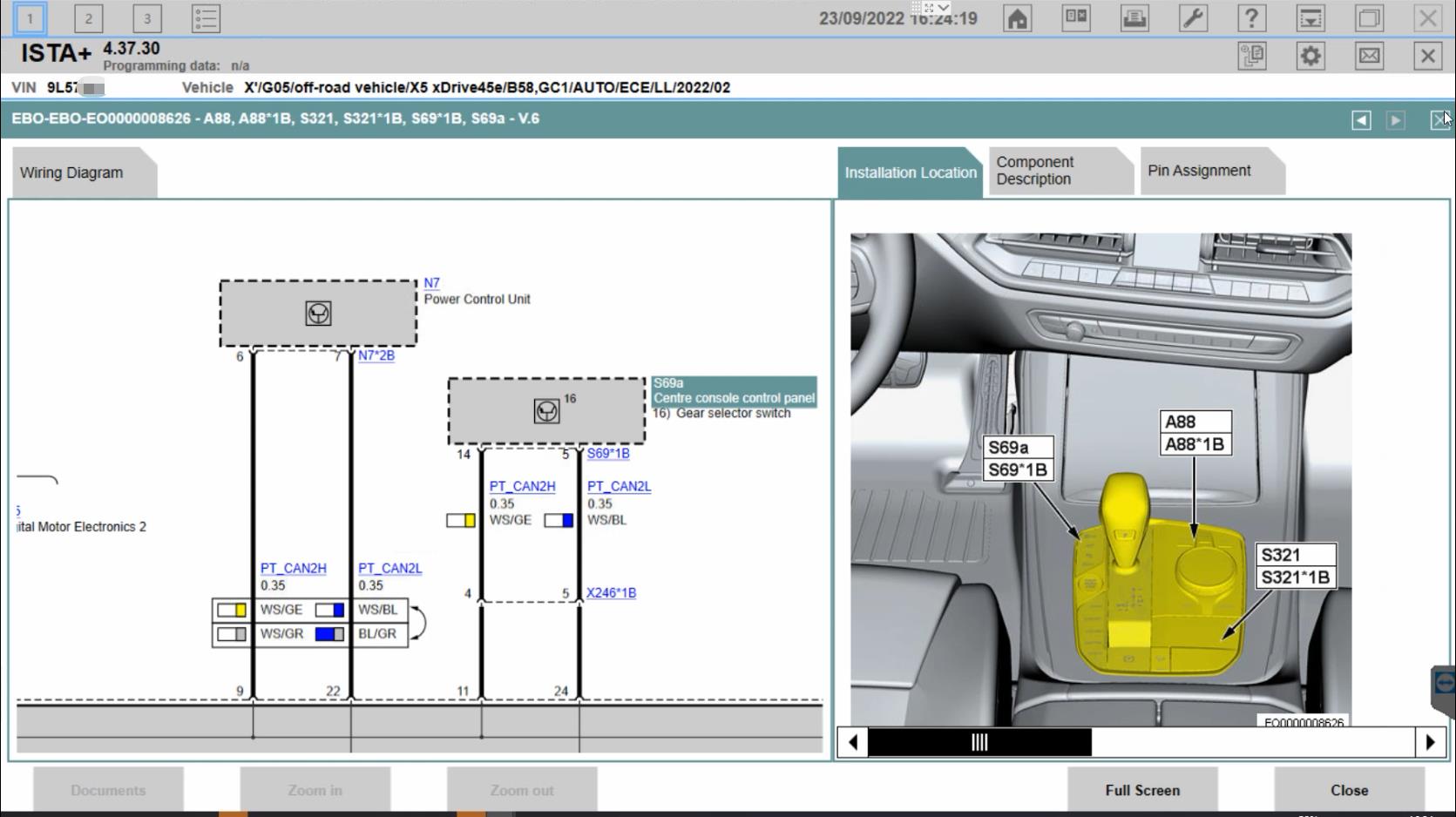Image resolution: width=1456 pixels, height=817 pixels.
Task: Click the Power Control Unit label
Action: point(477,299)
